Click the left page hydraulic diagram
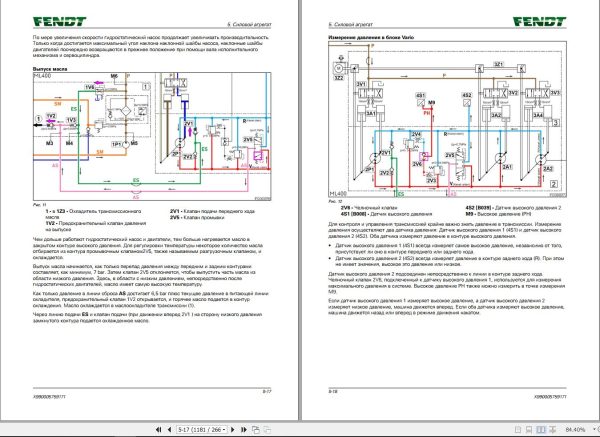 click(x=152, y=136)
